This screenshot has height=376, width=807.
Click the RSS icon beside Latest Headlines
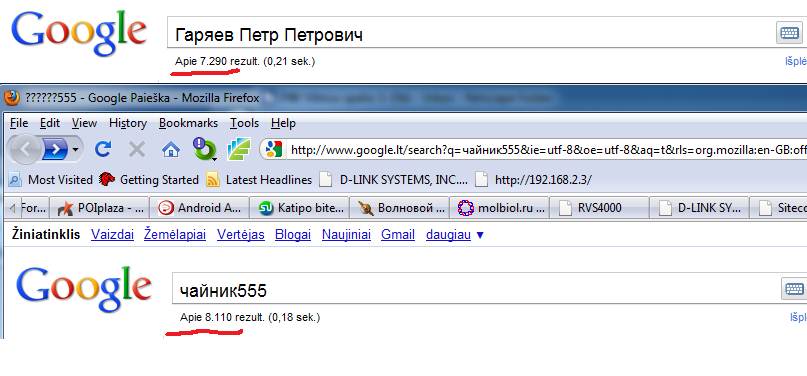pos(213,180)
